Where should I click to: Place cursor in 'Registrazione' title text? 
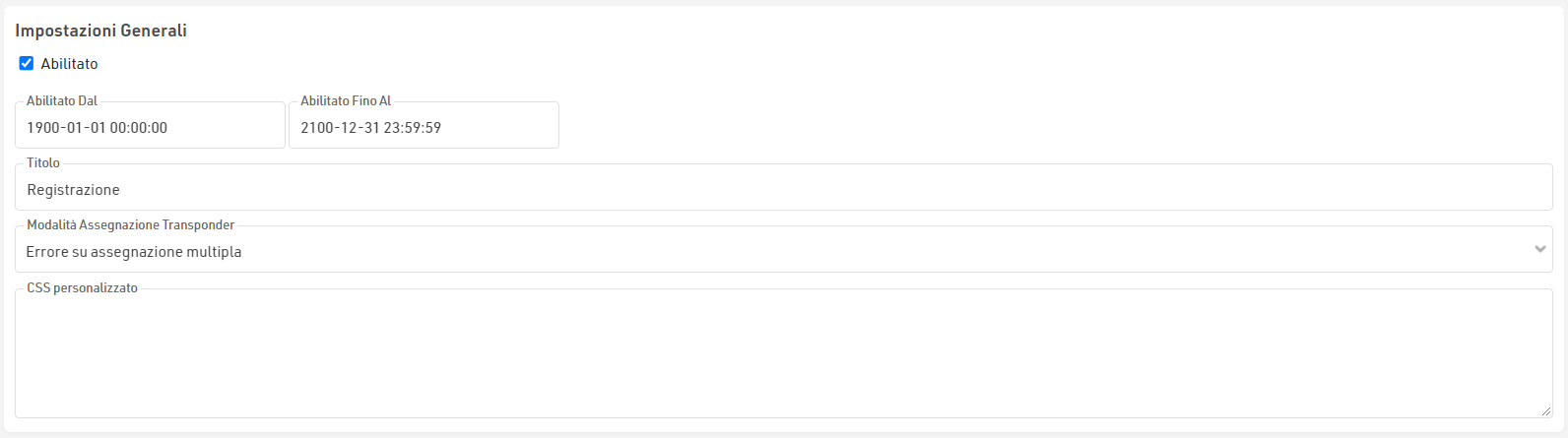pyautogui.click(x=74, y=190)
